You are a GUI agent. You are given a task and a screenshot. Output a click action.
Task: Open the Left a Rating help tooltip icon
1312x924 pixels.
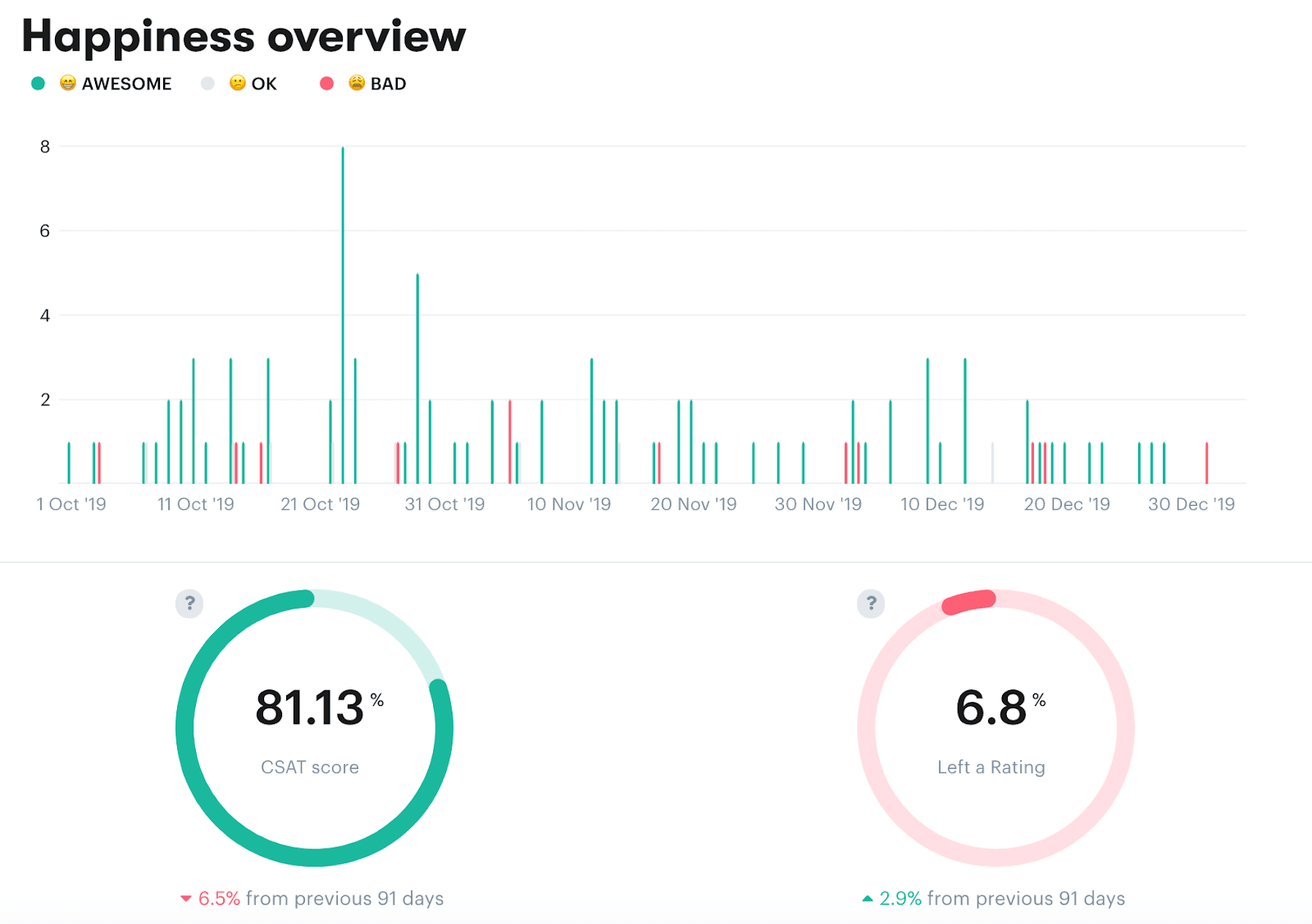click(870, 603)
